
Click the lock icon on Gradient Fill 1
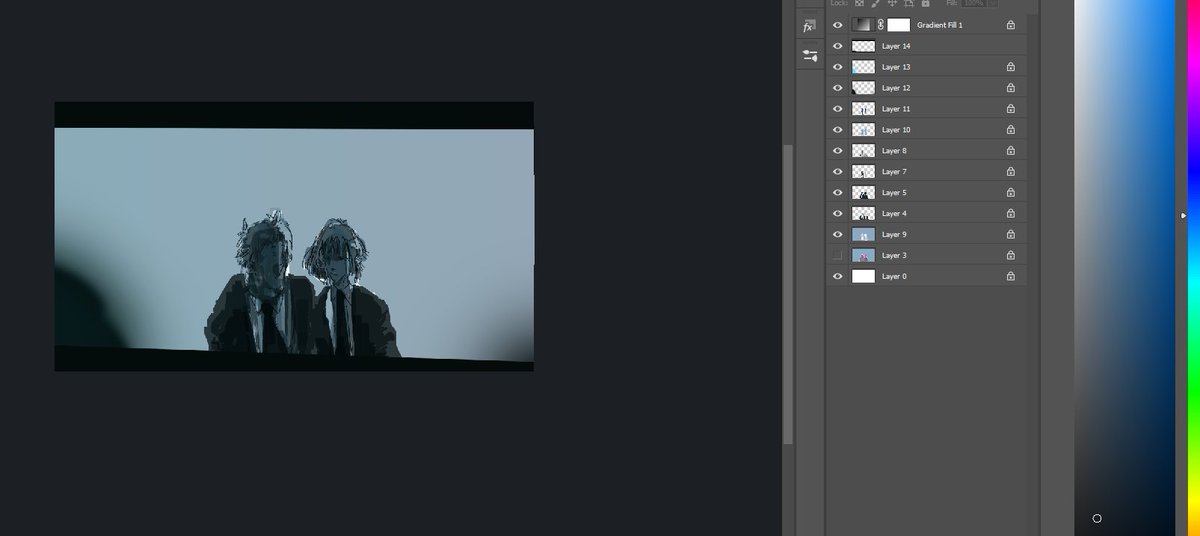(x=1011, y=25)
